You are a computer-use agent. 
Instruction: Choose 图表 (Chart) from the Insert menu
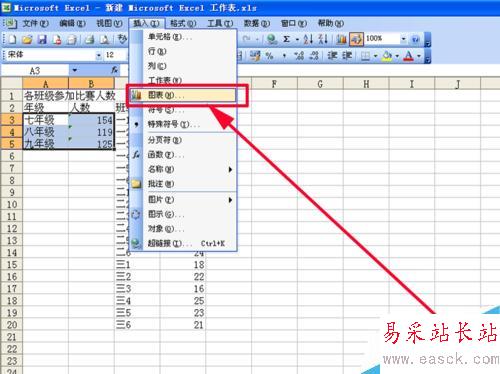tap(182, 95)
